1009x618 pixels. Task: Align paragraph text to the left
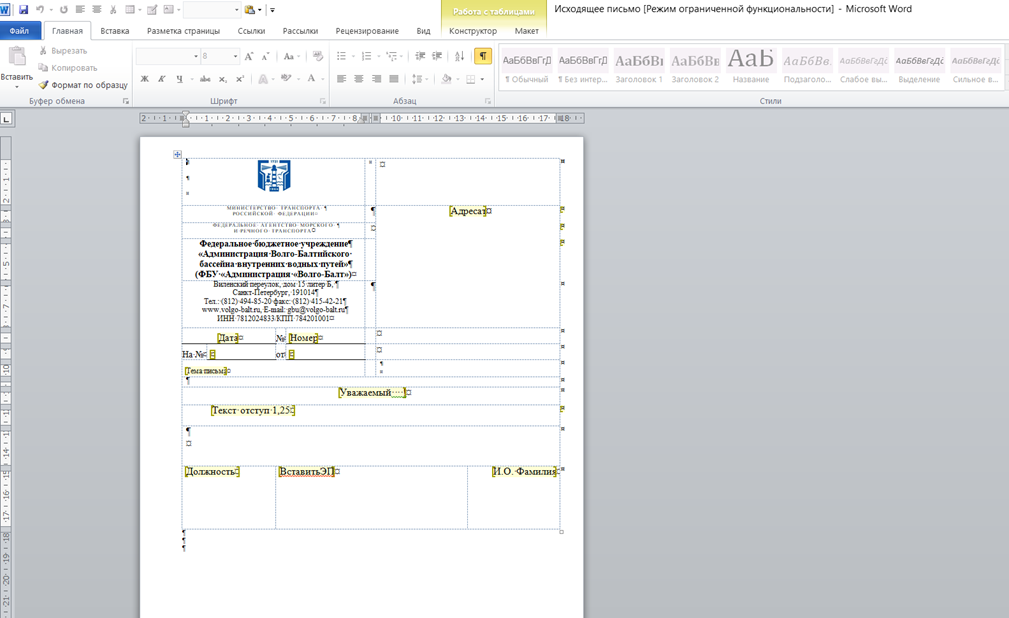(342, 79)
